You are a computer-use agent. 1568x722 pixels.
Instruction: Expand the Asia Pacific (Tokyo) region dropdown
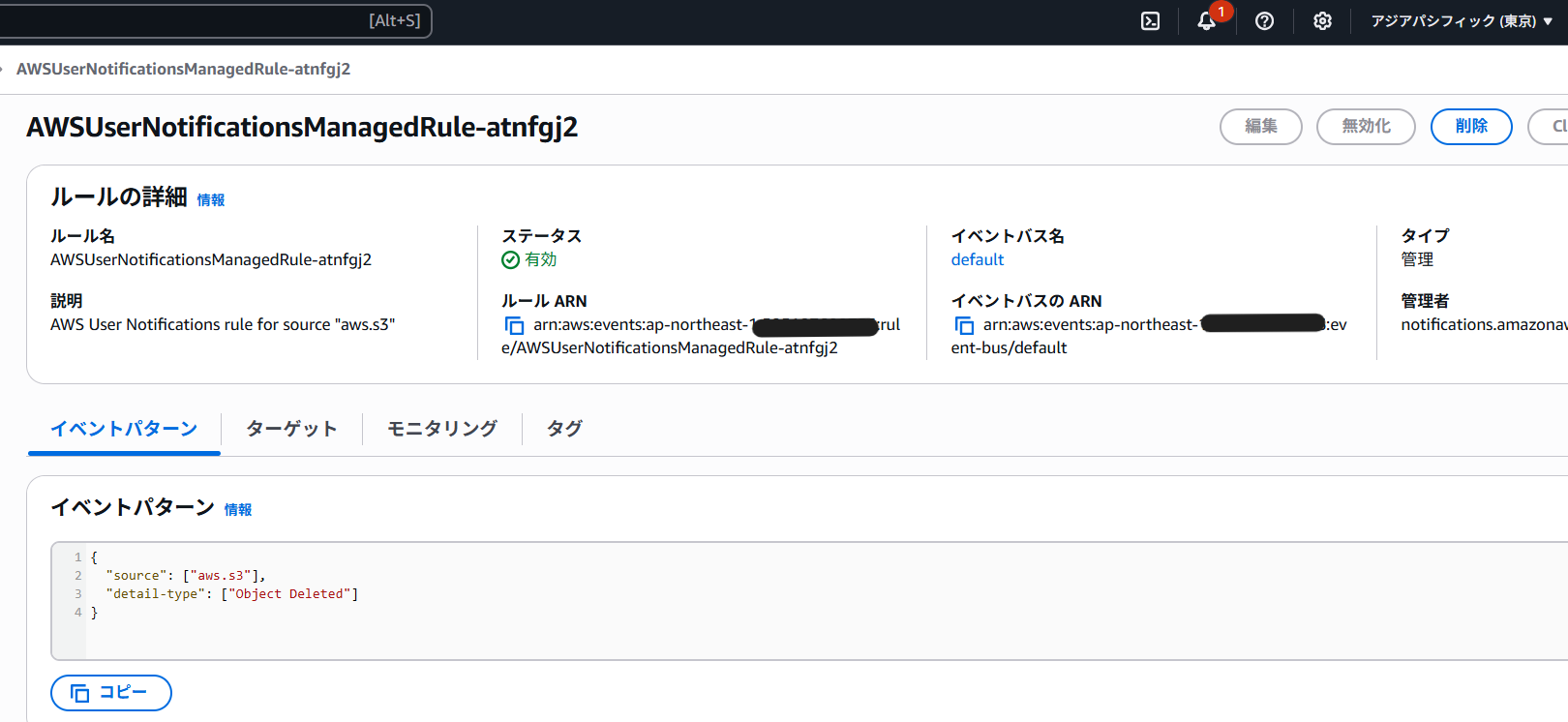(1461, 21)
